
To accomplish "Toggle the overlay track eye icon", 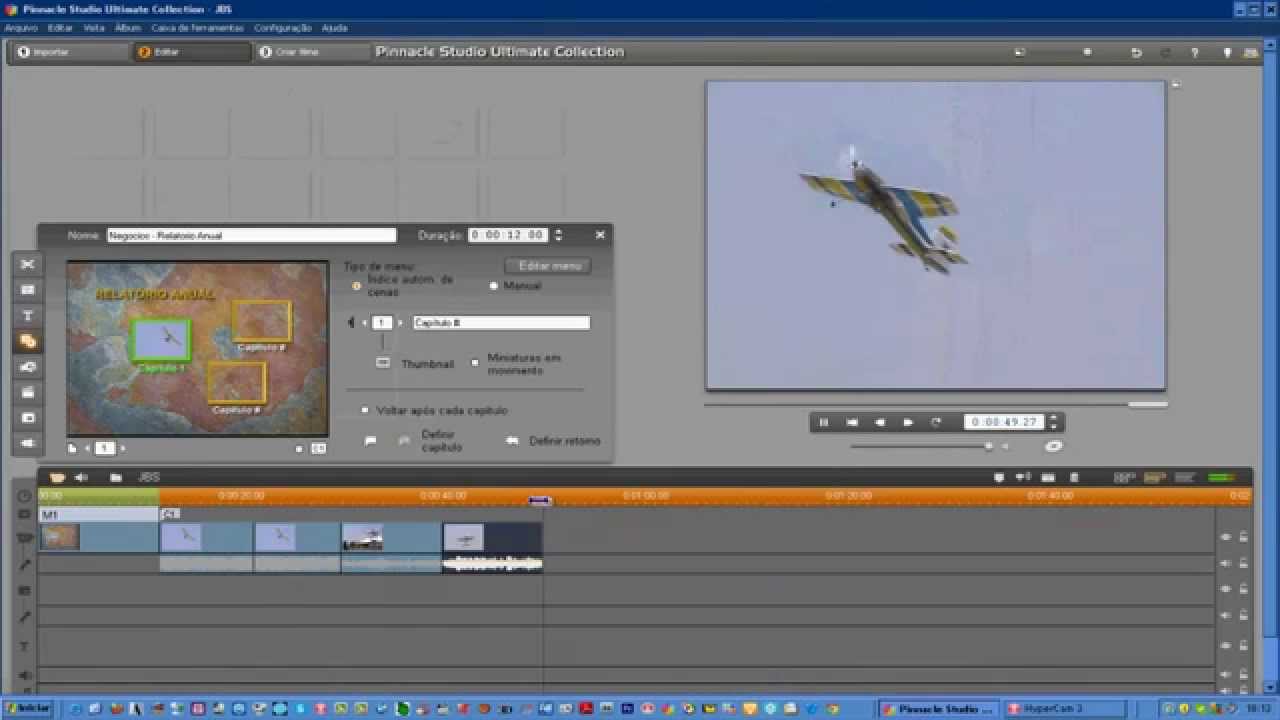I will (x=1225, y=589).
